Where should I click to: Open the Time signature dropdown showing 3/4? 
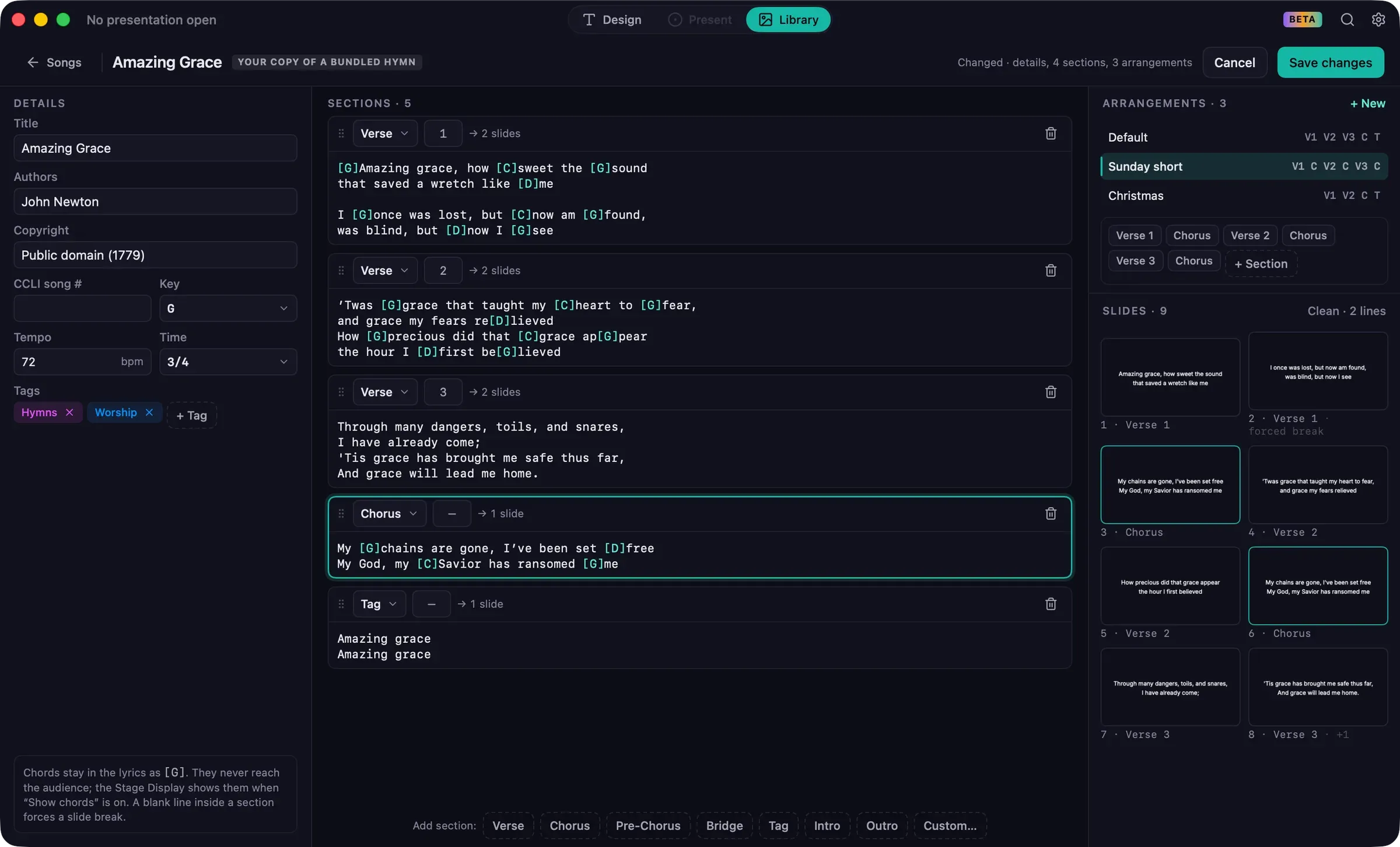pos(228,362)
